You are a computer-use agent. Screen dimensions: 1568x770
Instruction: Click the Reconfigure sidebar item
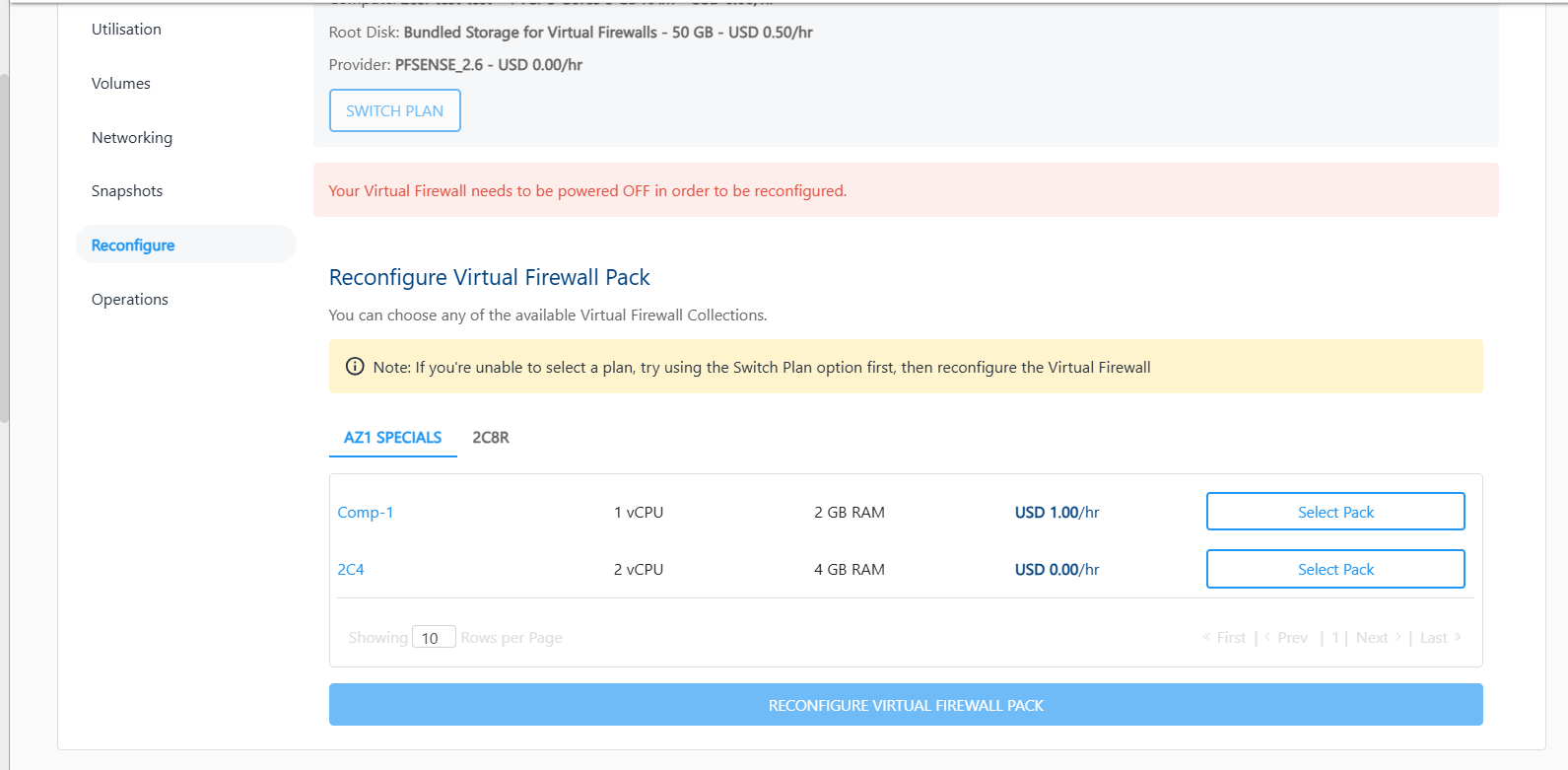tap(133, 245)
